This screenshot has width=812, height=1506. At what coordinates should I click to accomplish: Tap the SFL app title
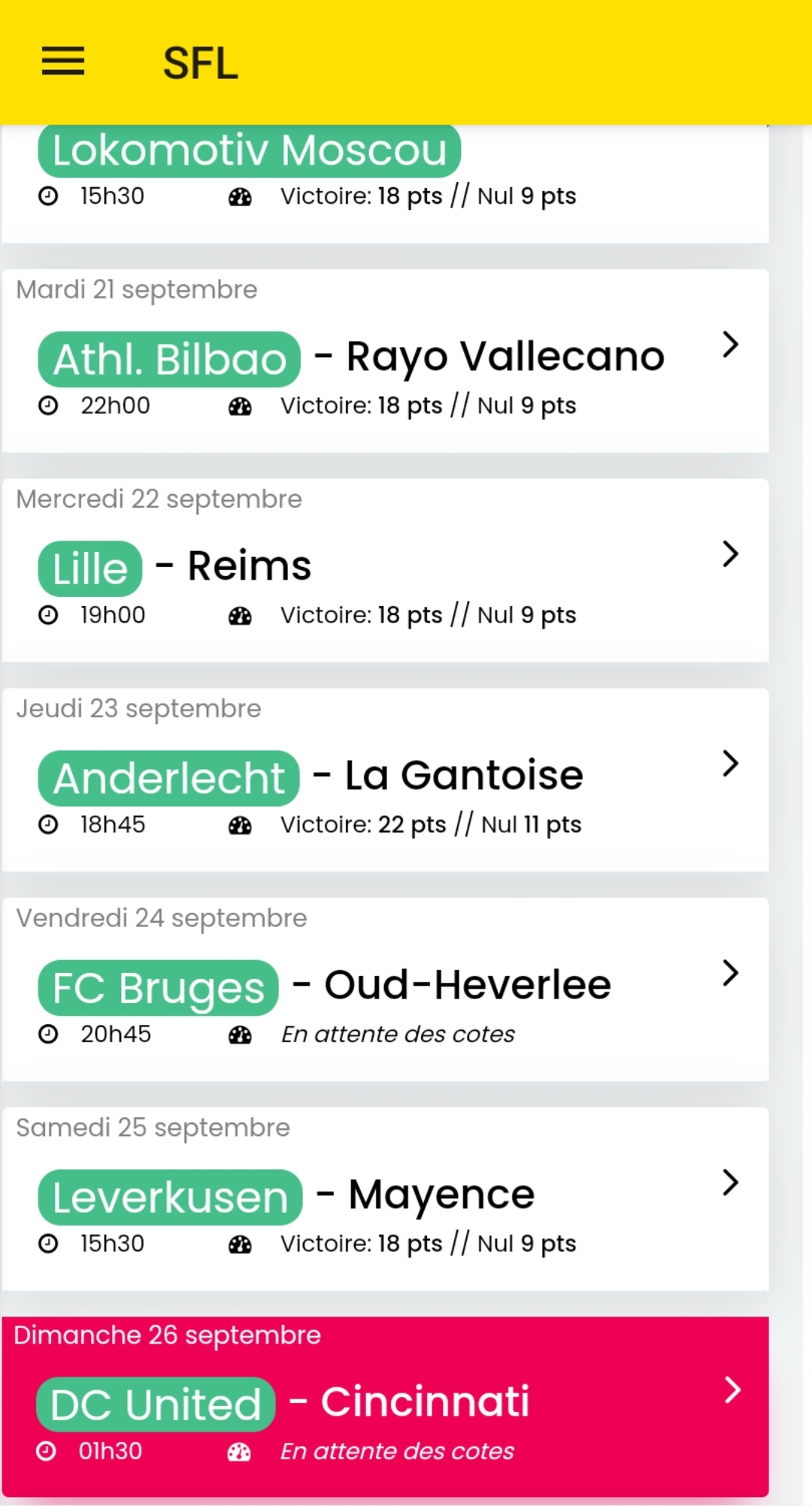click(201, 63)
